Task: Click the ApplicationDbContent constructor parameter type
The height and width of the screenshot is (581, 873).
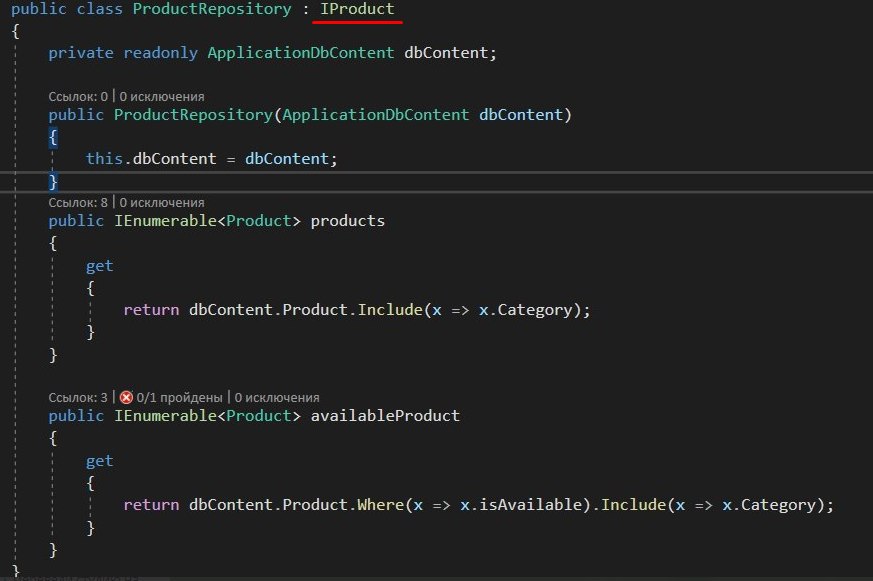Action: click(x=376, y=115)
